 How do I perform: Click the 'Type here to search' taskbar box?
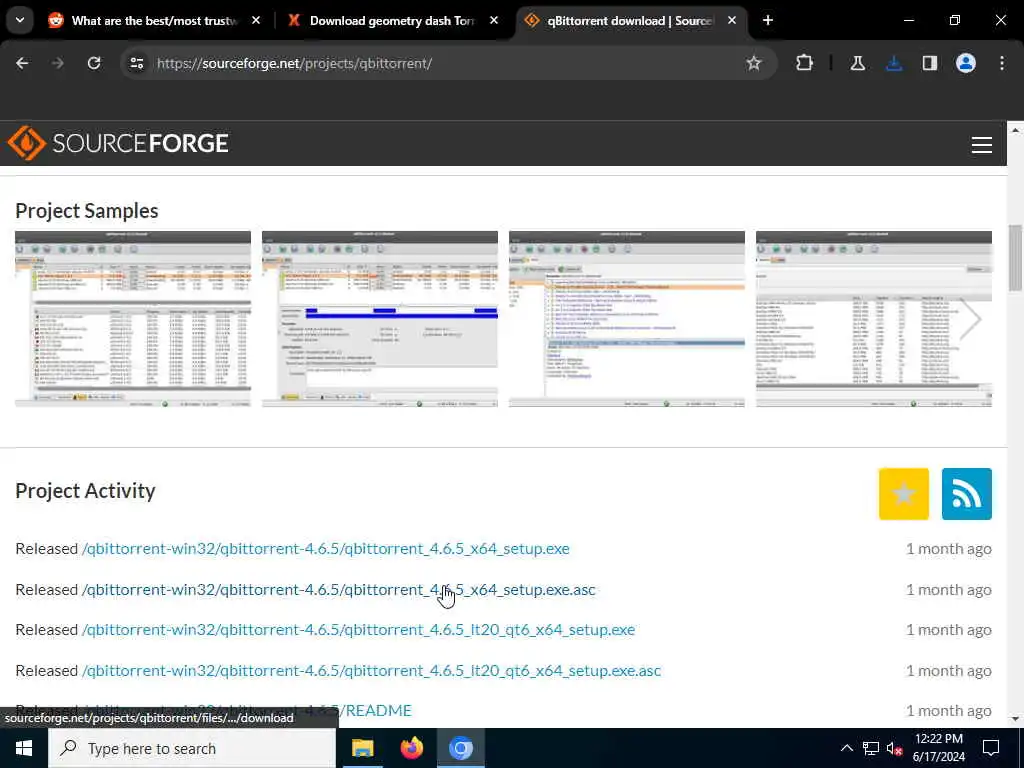click(192, 748)
